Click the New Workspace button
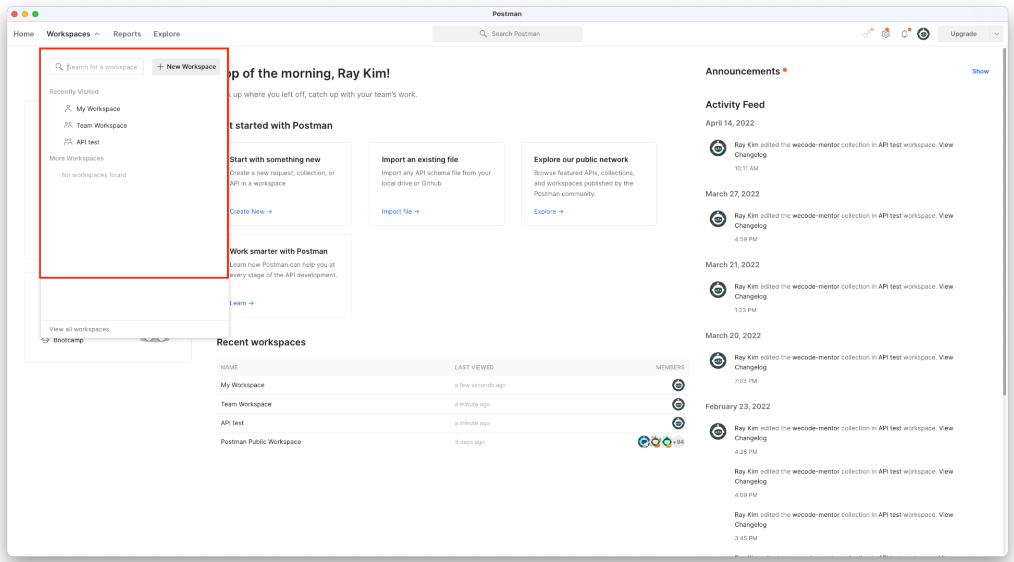 click(186, 67)
